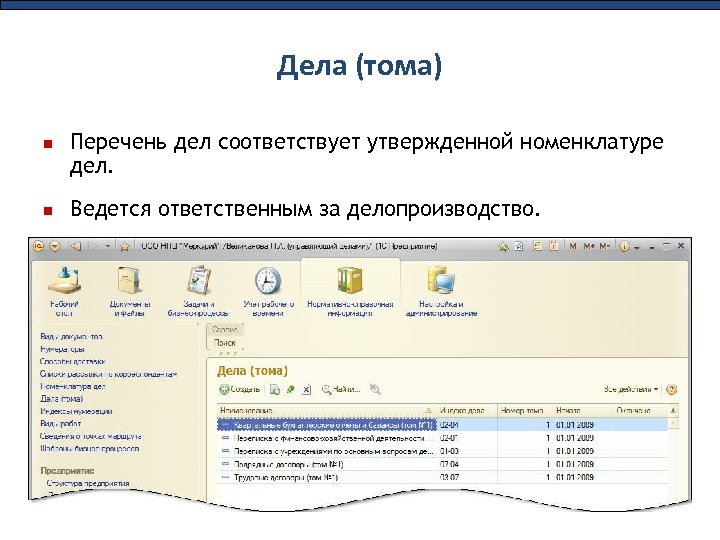
Task: Open Учет рабочего времени section
Action: 269,292
